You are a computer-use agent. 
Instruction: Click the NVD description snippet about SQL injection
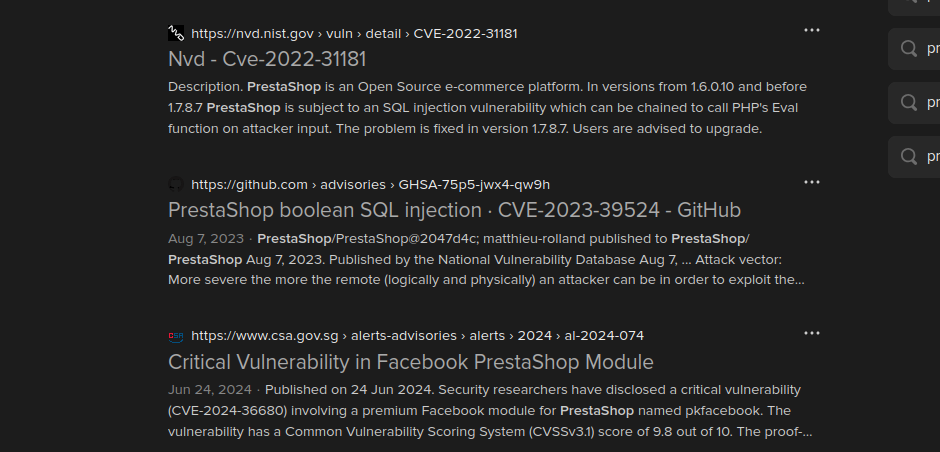(487, 108)
